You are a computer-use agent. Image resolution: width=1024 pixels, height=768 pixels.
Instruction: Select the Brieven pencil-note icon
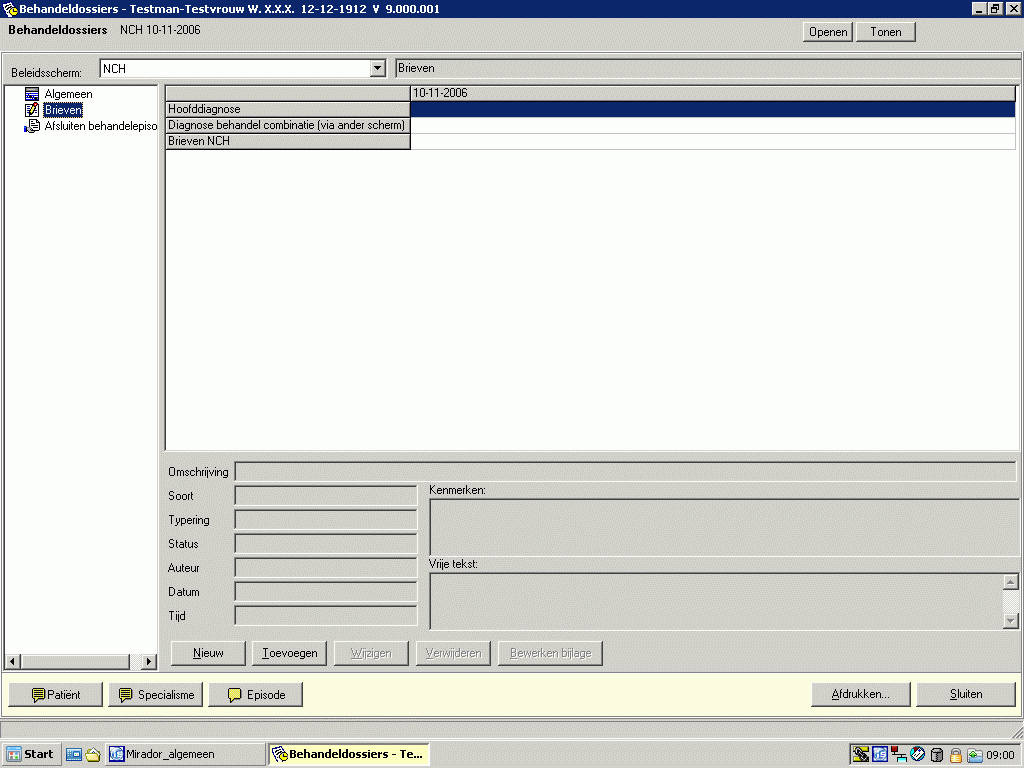[32, 110]
